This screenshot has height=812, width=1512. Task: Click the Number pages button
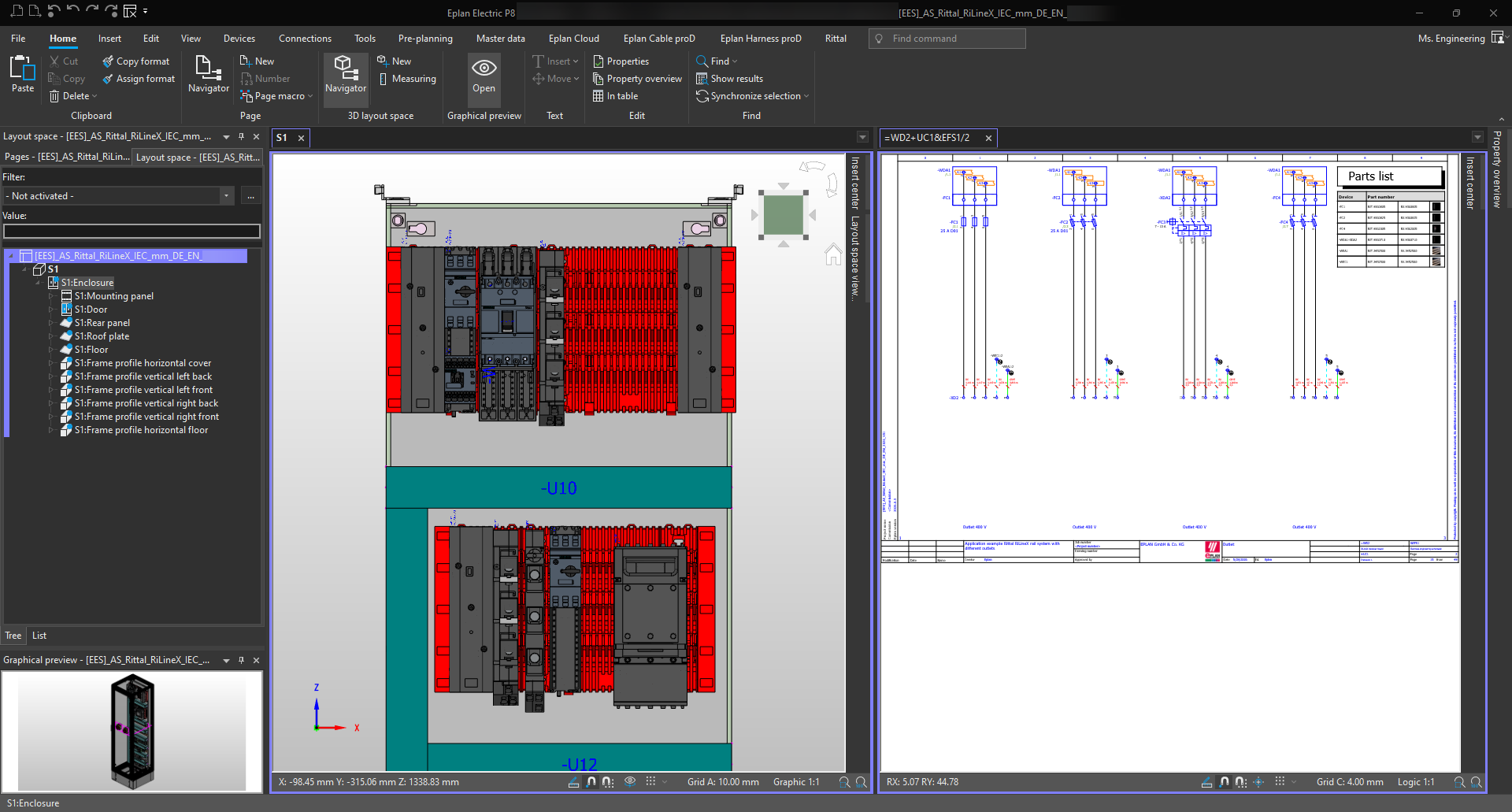pyautogui.click(x=265, y=78)
